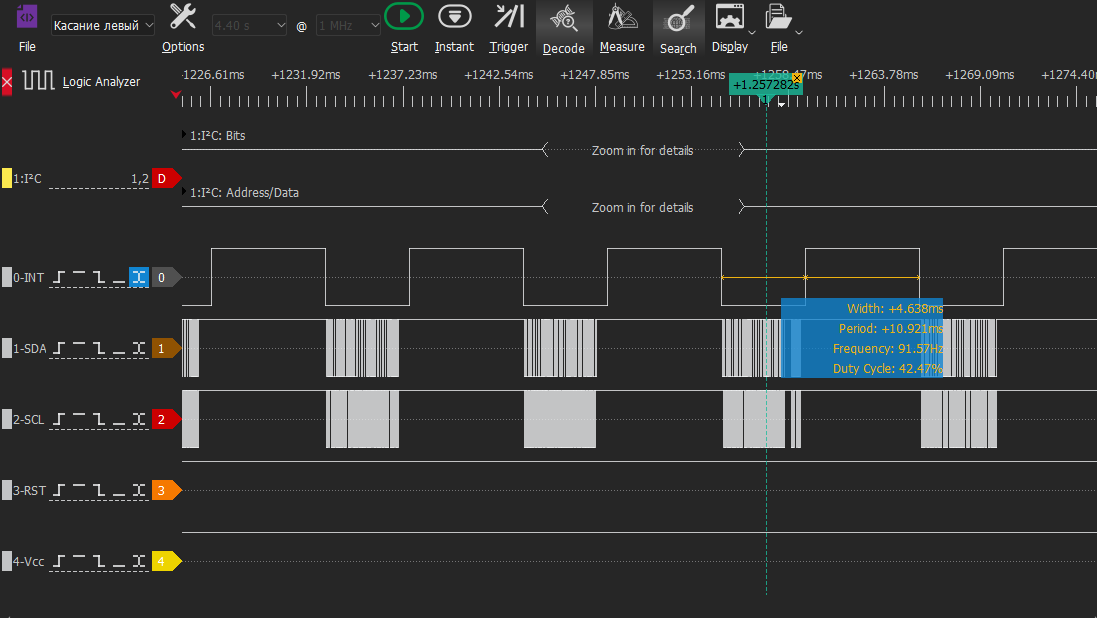
Task: Select the orange 3-RST channel marker
Action: tap(165, 490)
